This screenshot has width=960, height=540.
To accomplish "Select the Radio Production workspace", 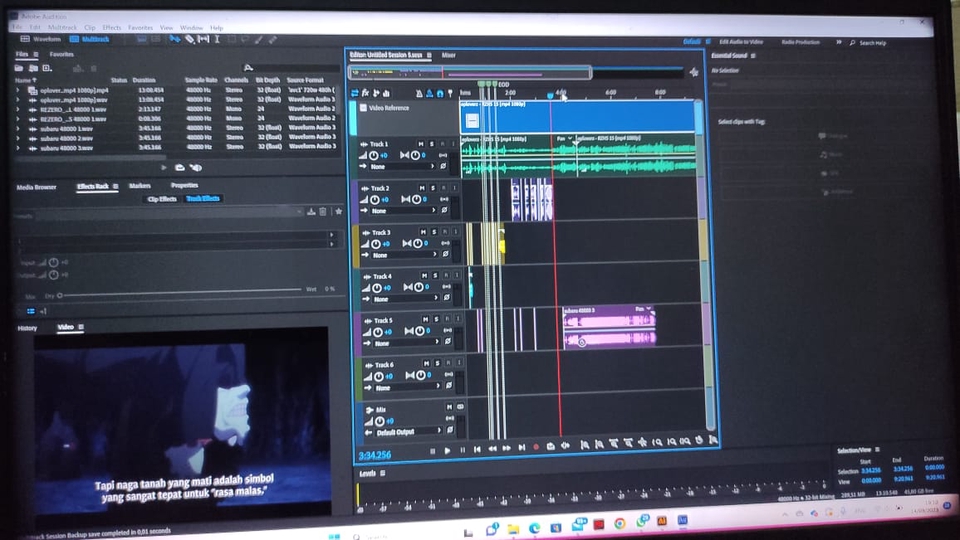I will (x=801, y=42).
